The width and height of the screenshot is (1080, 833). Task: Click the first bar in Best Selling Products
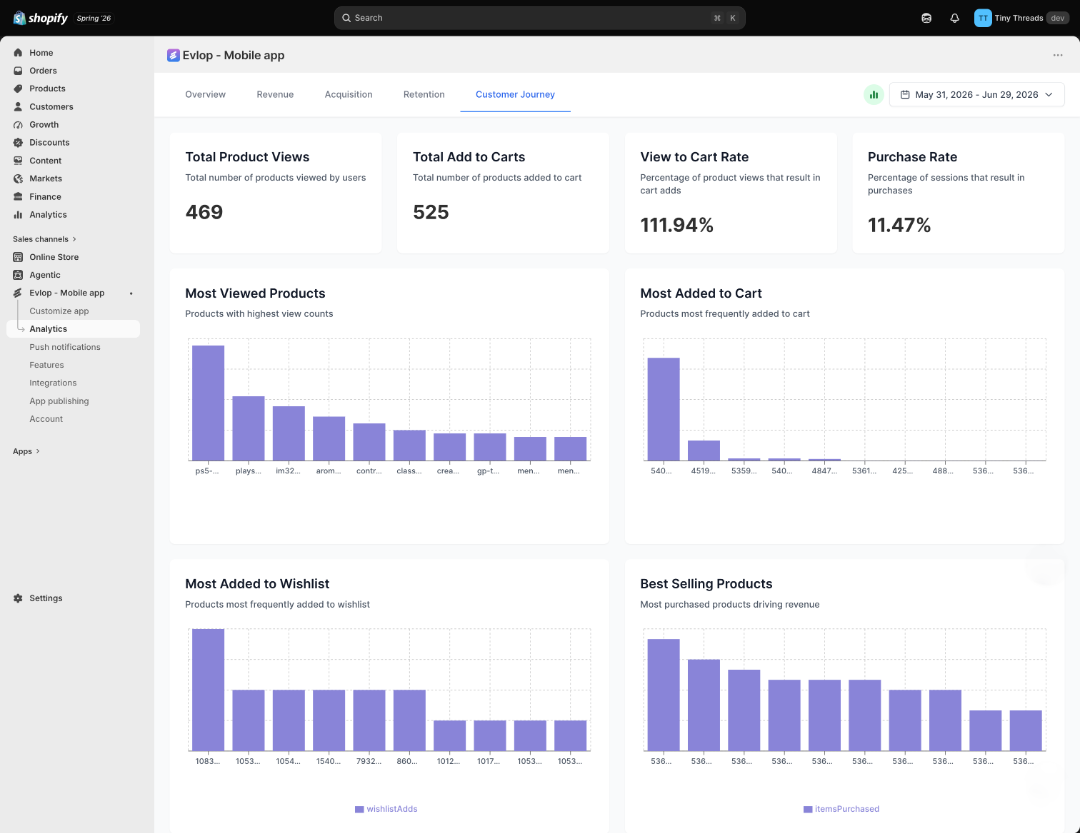coord(663,695)
